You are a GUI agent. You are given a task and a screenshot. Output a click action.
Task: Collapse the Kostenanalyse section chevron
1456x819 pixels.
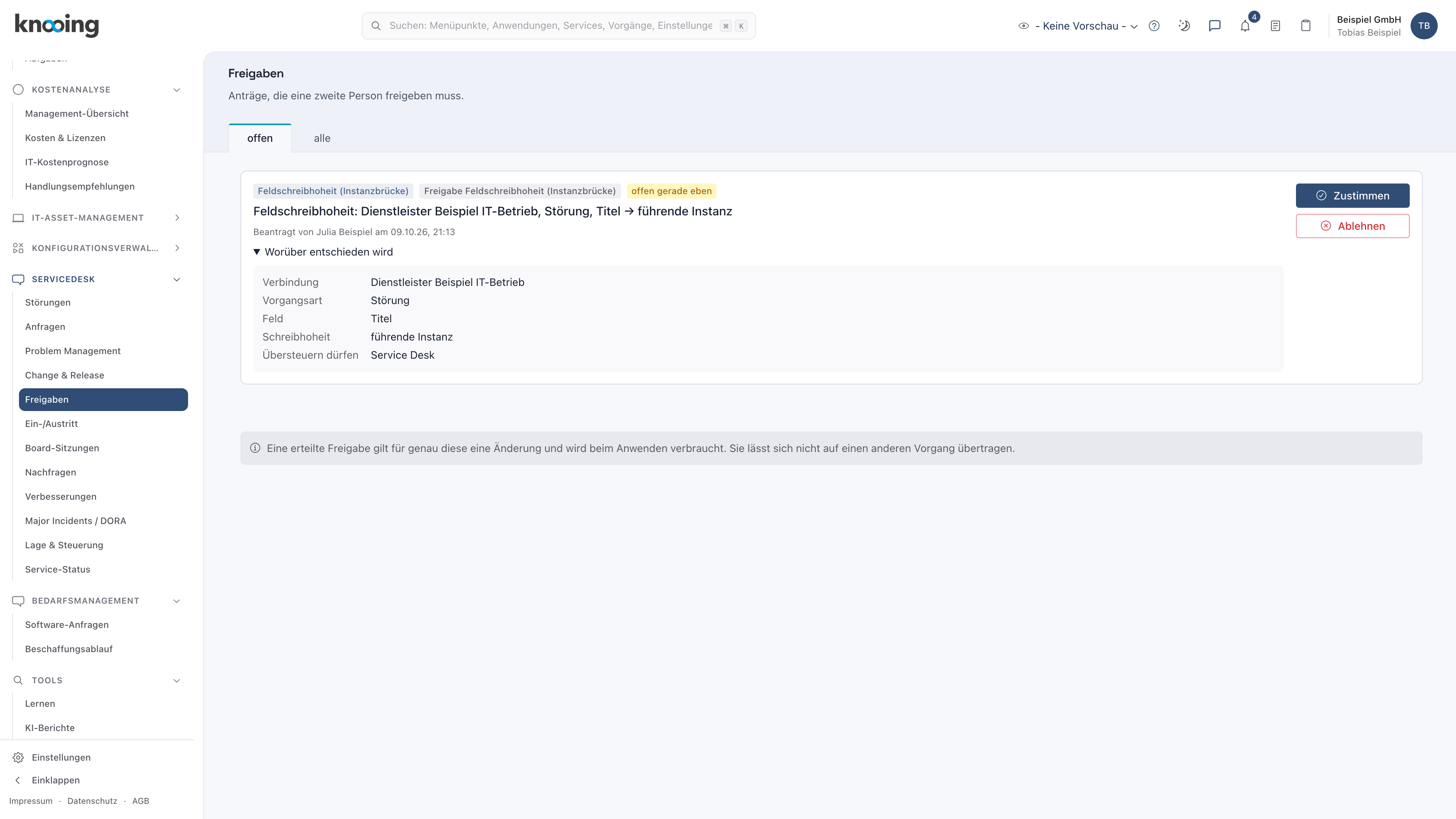177,90
